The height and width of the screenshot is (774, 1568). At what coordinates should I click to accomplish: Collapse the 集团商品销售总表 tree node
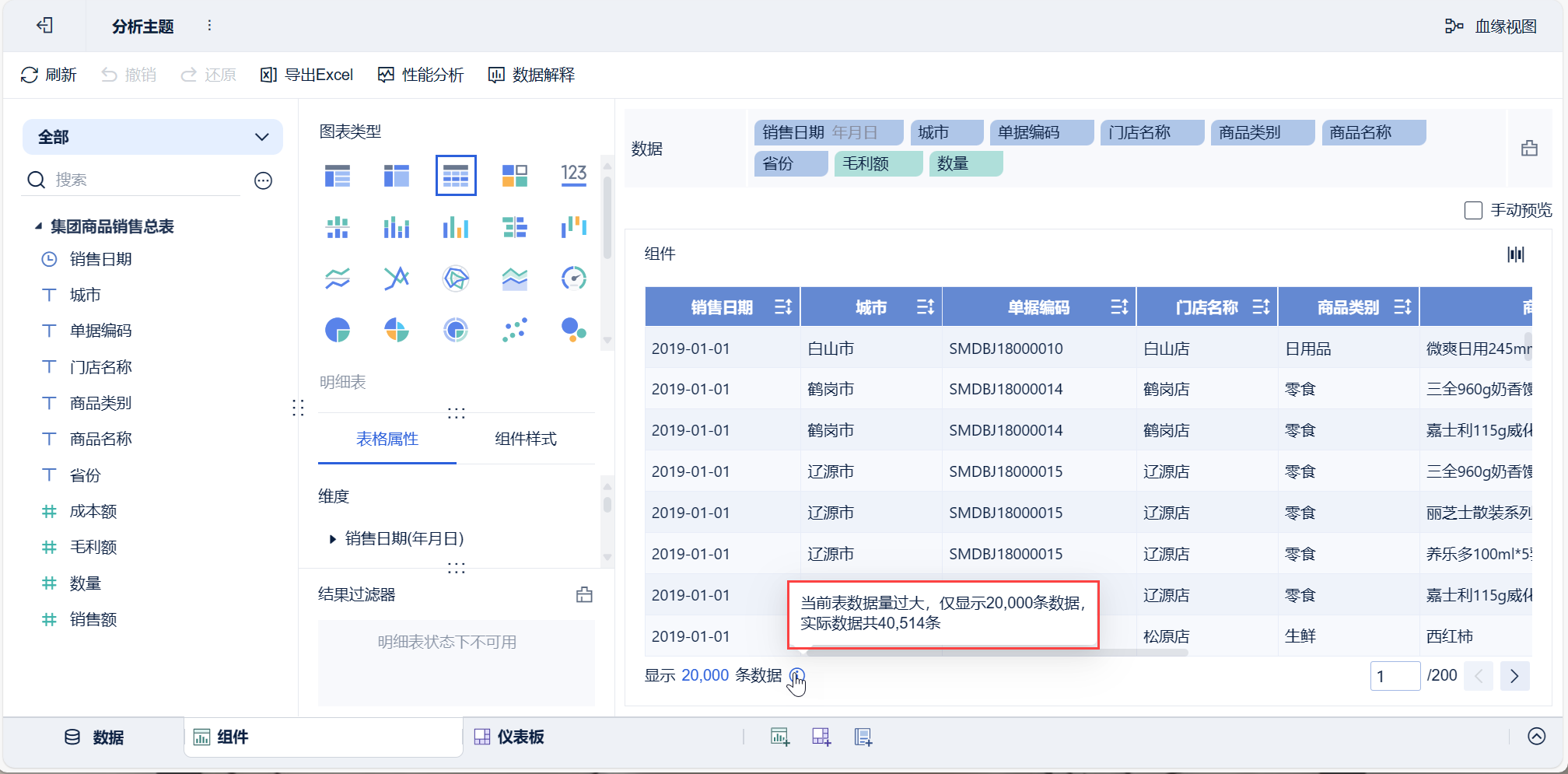[x=38, y=226]
